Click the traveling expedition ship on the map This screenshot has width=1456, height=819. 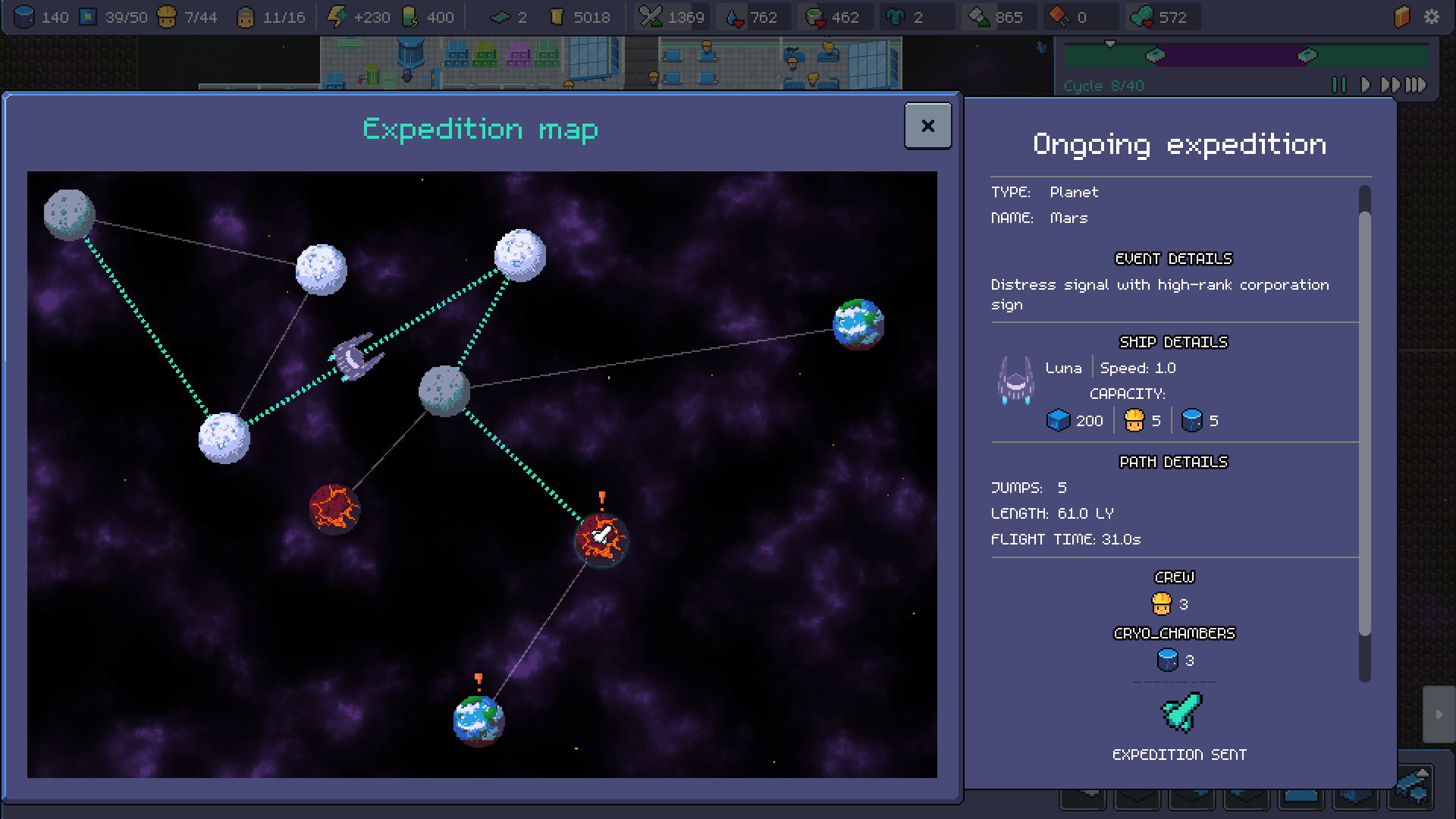356,356
